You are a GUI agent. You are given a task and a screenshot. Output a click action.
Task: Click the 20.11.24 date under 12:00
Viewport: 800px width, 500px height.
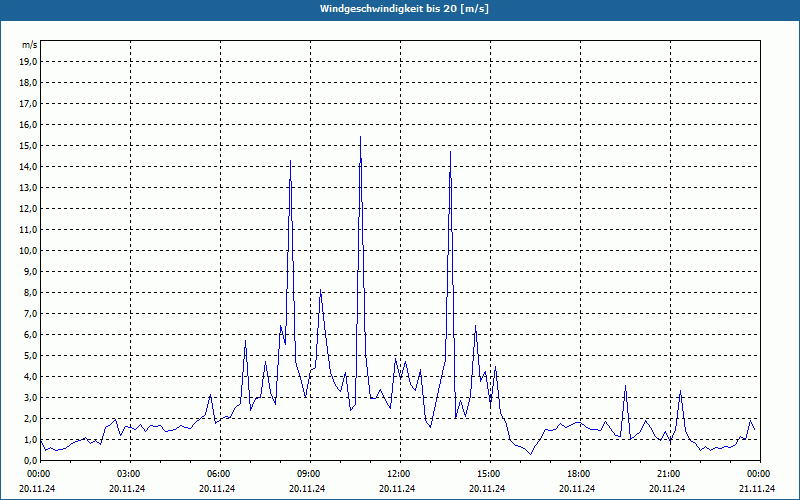click(397, 488)
